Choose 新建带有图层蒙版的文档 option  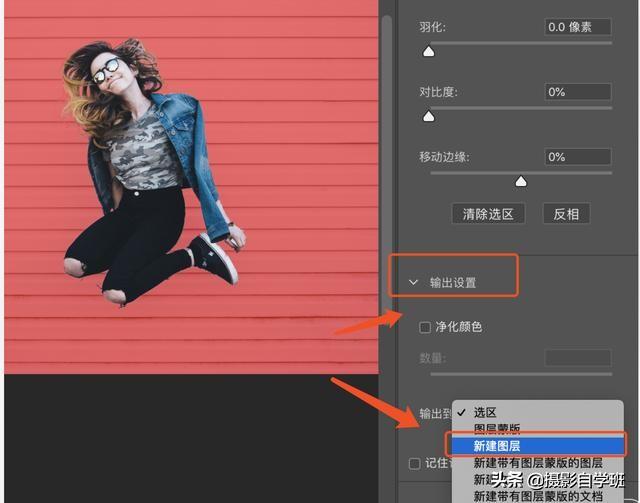point(537,496)
